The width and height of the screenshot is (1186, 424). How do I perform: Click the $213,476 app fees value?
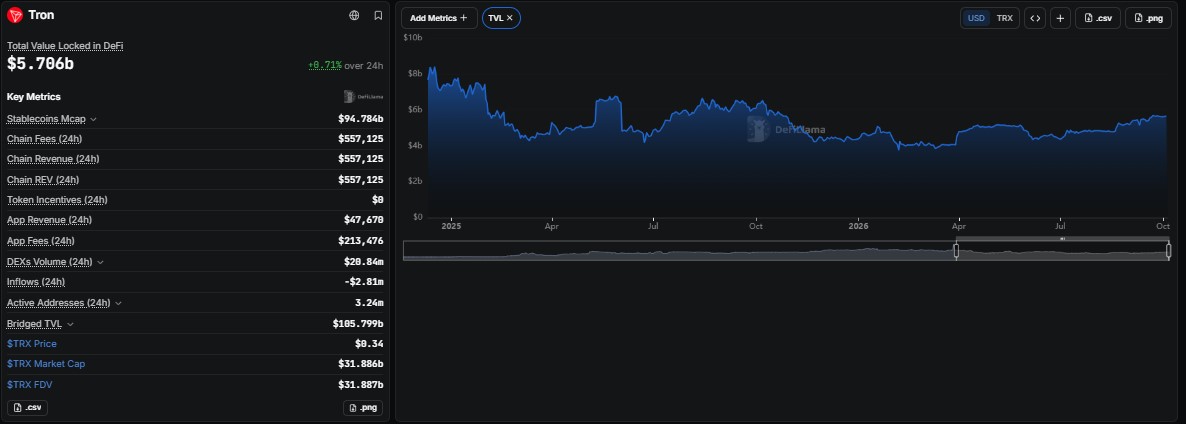[361, 241]
